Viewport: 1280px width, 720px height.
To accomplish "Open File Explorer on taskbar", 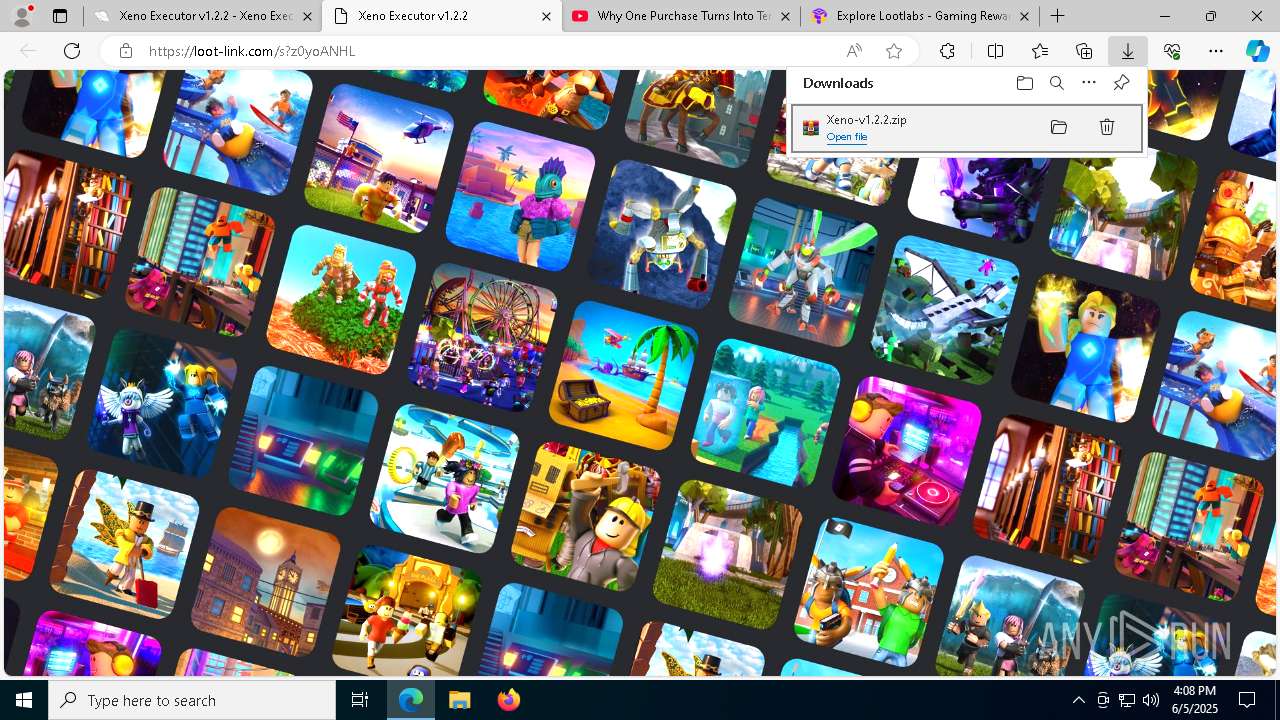I will (x=459, y=701).
